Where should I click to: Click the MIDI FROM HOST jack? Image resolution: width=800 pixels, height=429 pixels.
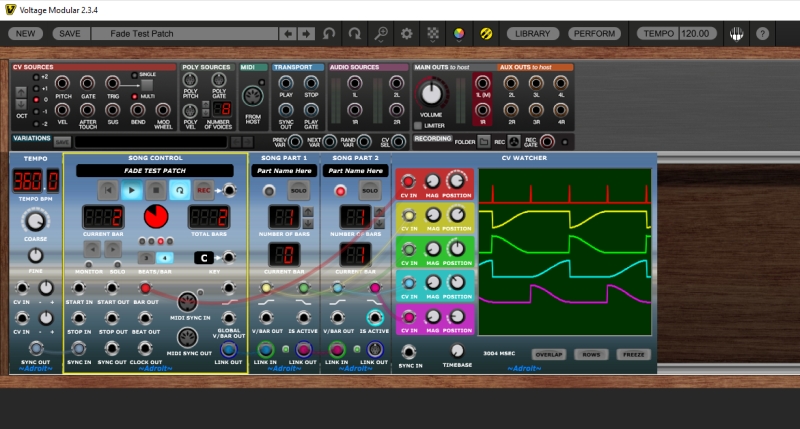[253, 96]
